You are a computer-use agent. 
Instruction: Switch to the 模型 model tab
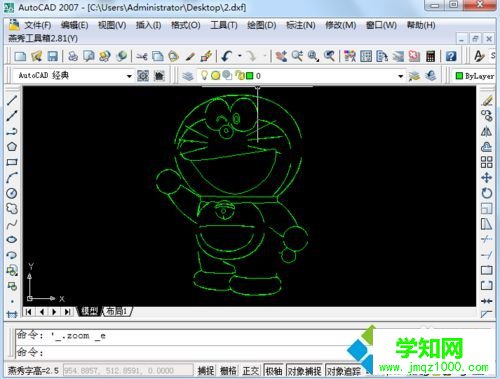(89, 311)
